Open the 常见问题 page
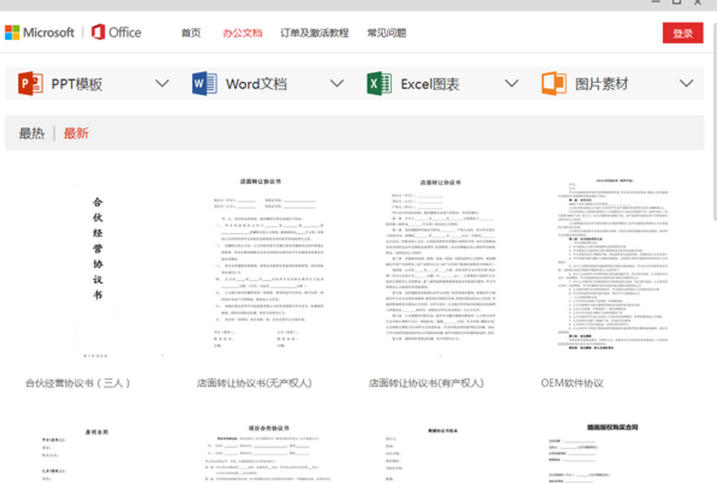This screenshot has width=717, height=483. tap(386, 33)
